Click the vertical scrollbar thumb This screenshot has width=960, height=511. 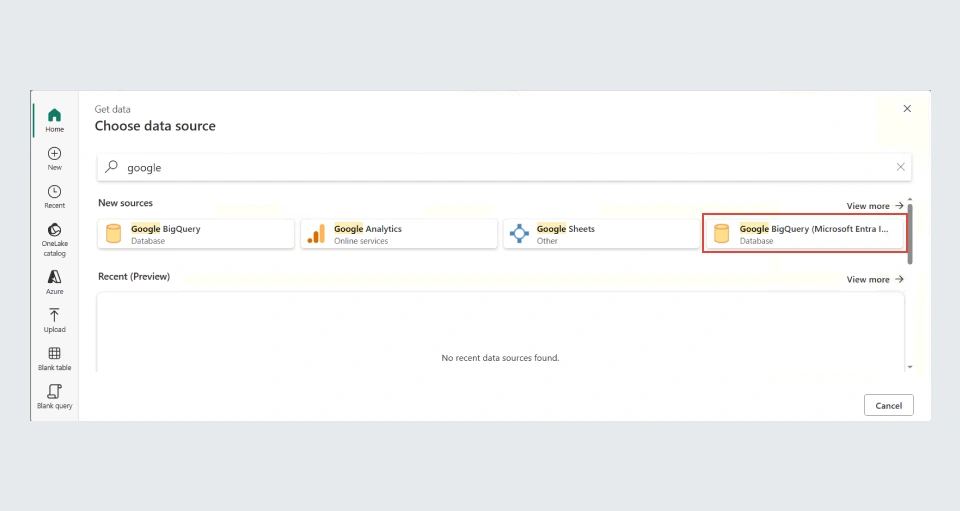coord(910,234)
